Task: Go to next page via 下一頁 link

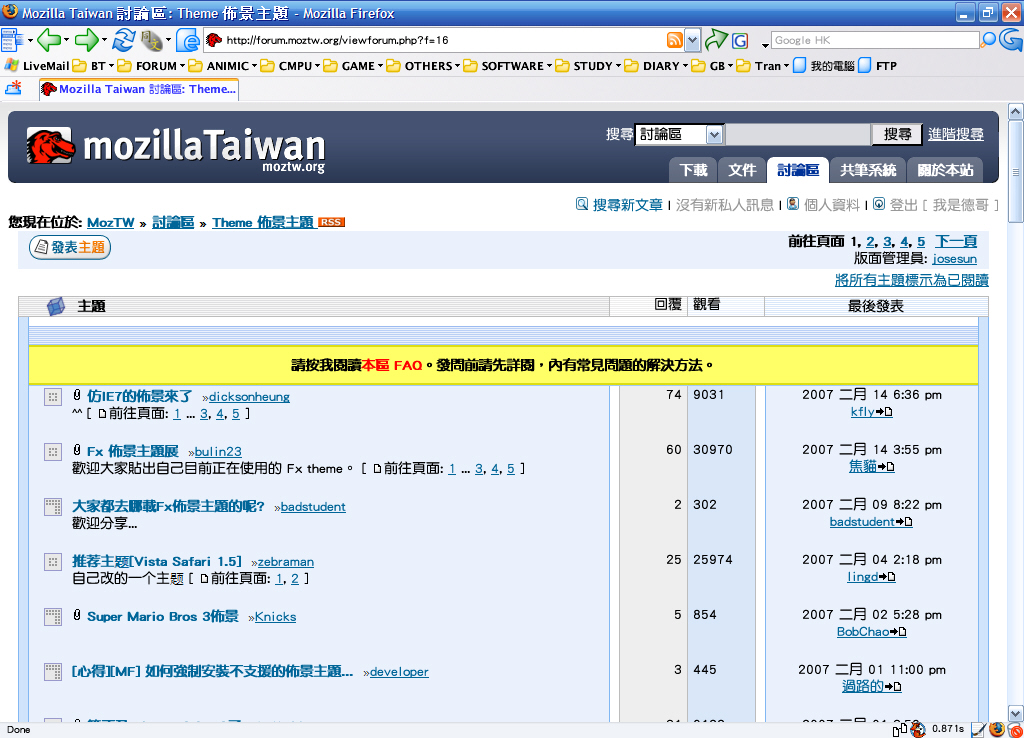Action: [x=955, y=242]
